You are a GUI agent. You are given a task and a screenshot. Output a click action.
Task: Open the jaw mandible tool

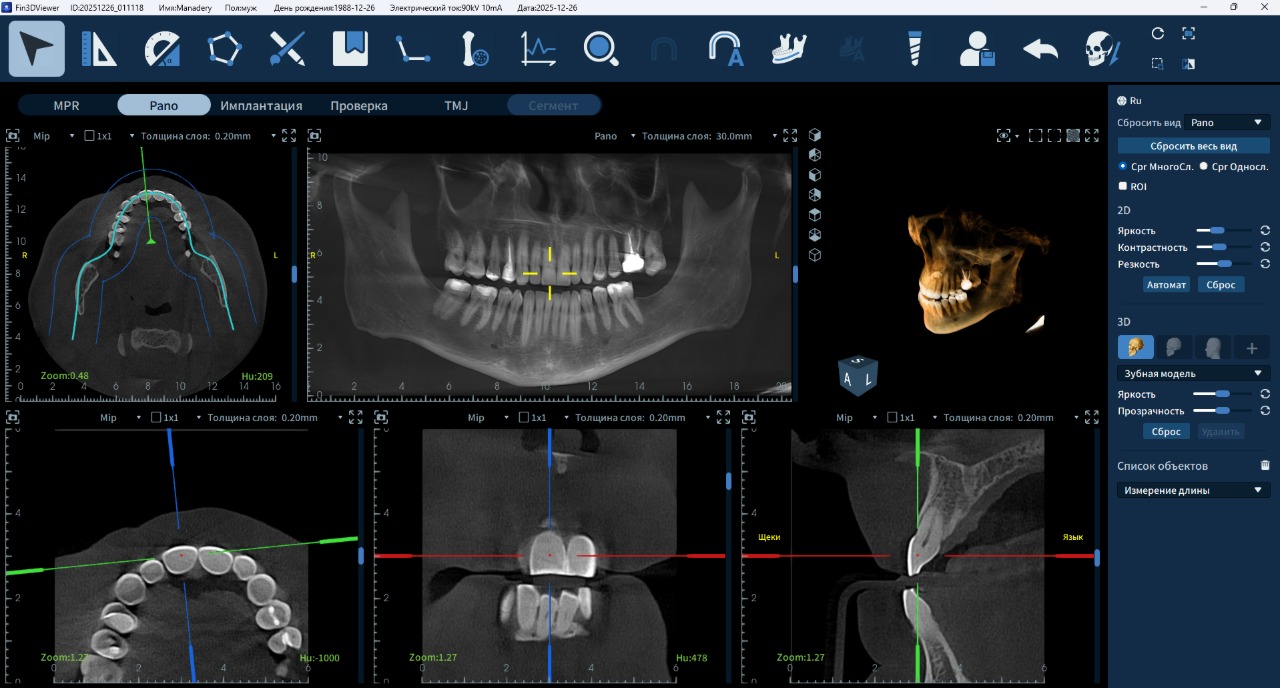point(789,49)
